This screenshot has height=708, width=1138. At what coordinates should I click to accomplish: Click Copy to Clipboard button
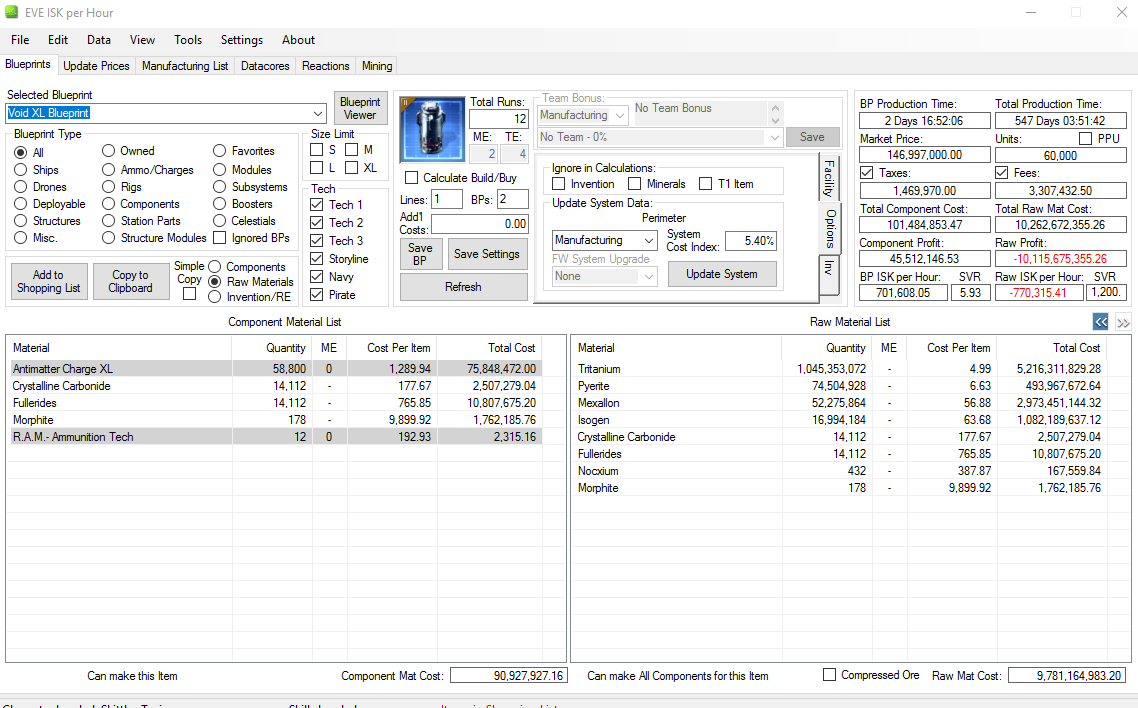pyautogui.click(x=131, y=281)
